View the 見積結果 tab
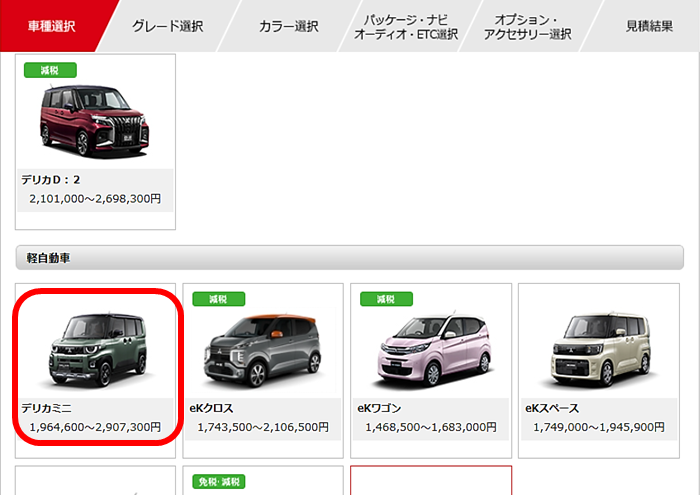This screenshot has width=700, height=495. 650,26
